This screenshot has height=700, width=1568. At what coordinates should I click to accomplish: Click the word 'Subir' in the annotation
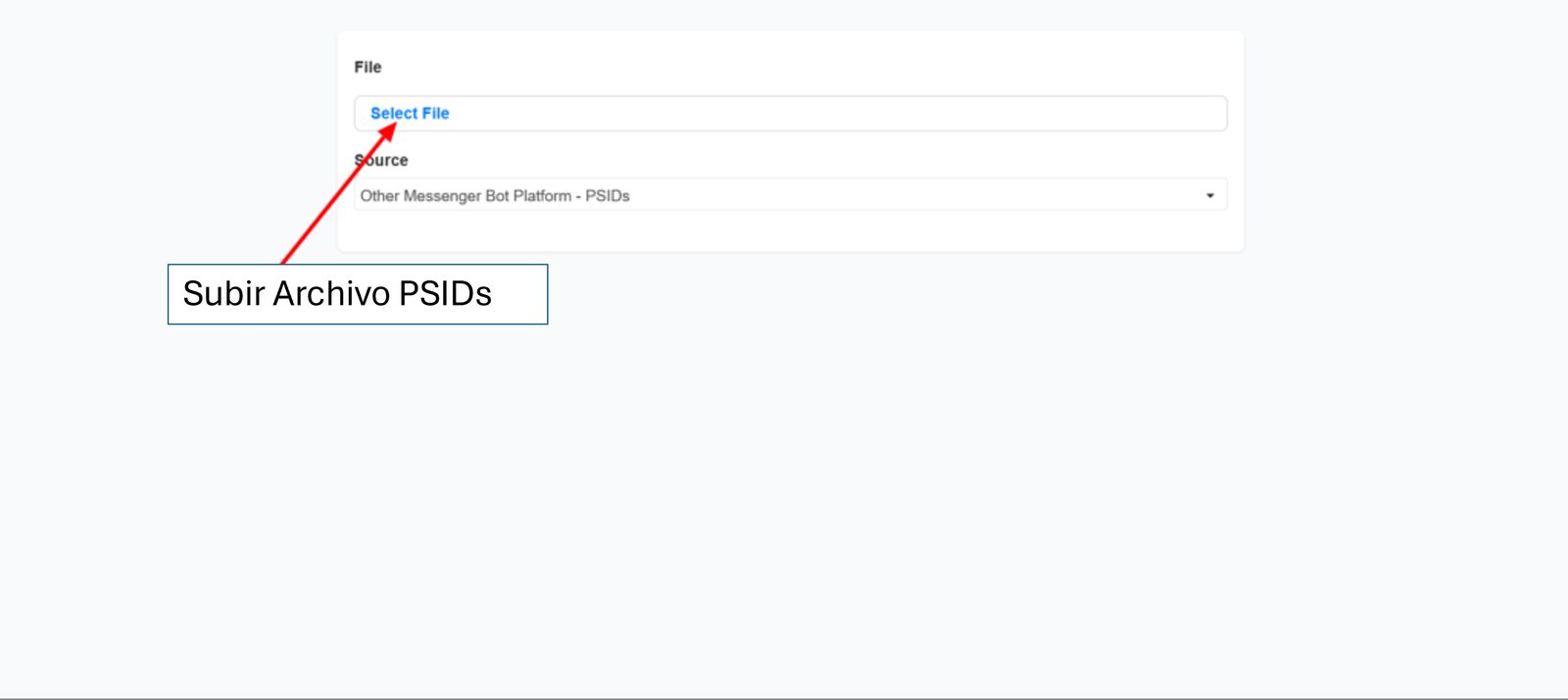[x=223, y=293]
